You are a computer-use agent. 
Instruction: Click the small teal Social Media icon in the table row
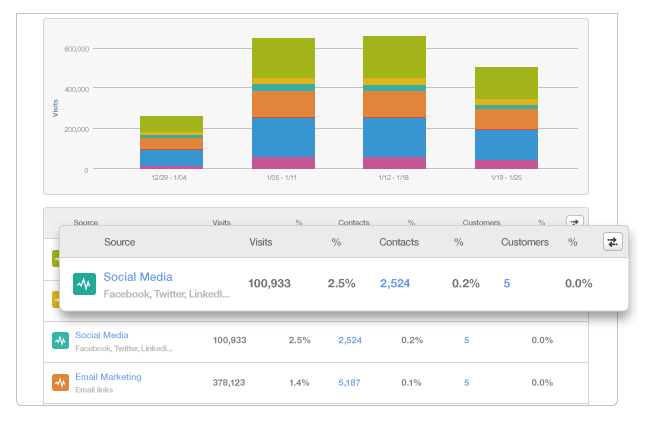tap(60, 341)
